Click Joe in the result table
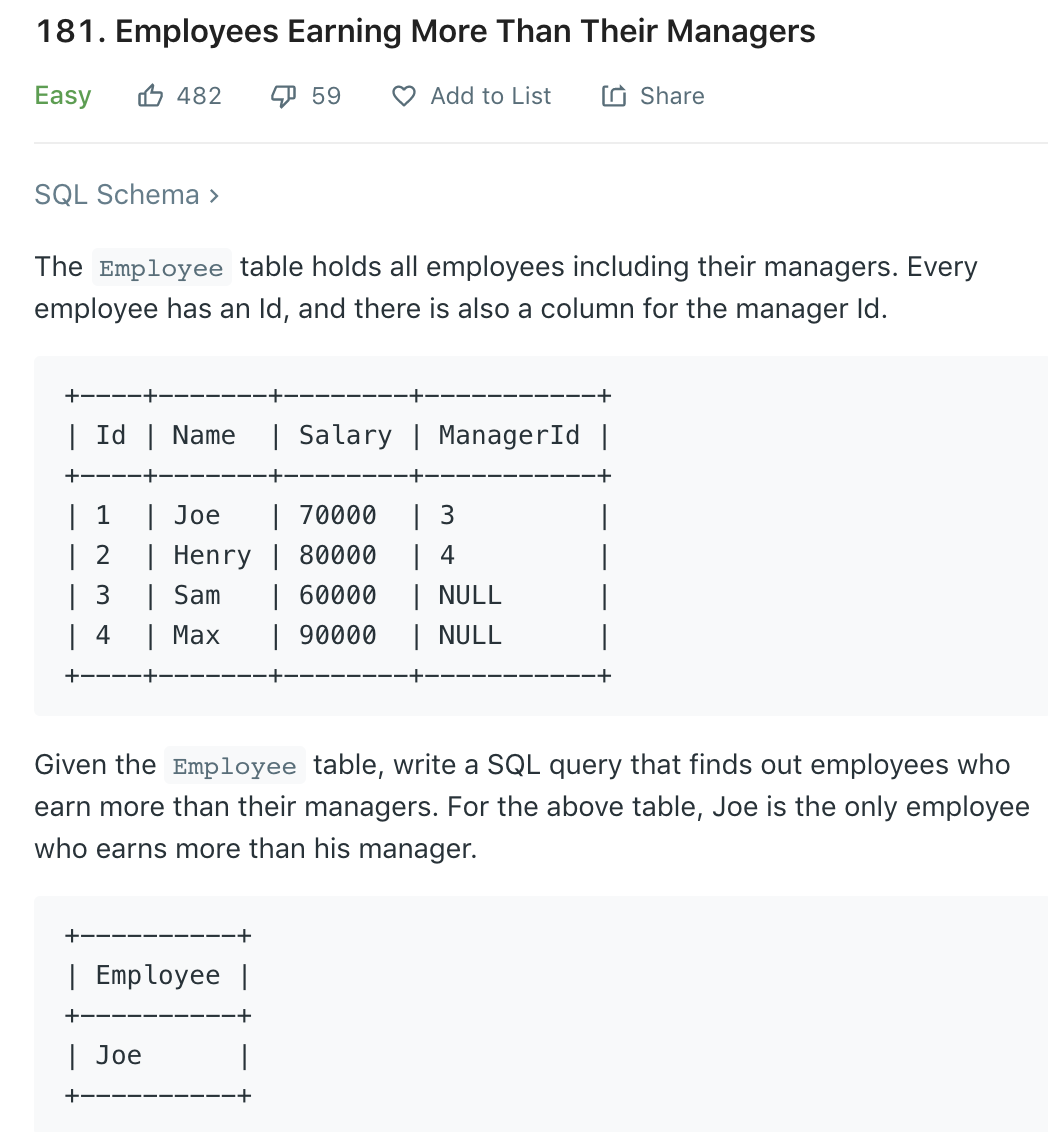This screenshot has width=1048, height=1132. tap(119, 1055)
